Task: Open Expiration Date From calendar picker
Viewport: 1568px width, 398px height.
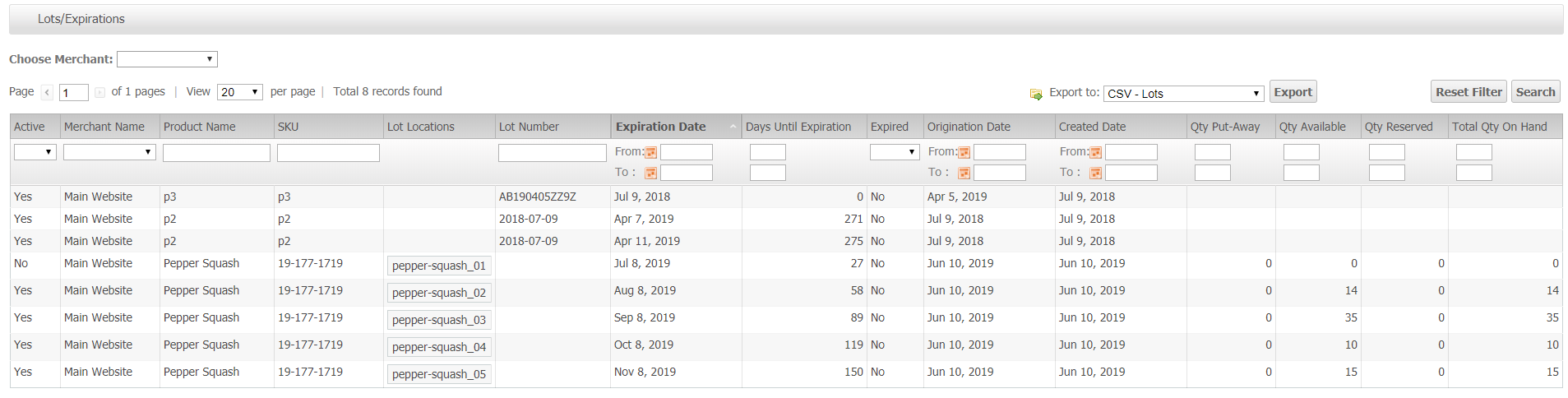Action: 650,152
